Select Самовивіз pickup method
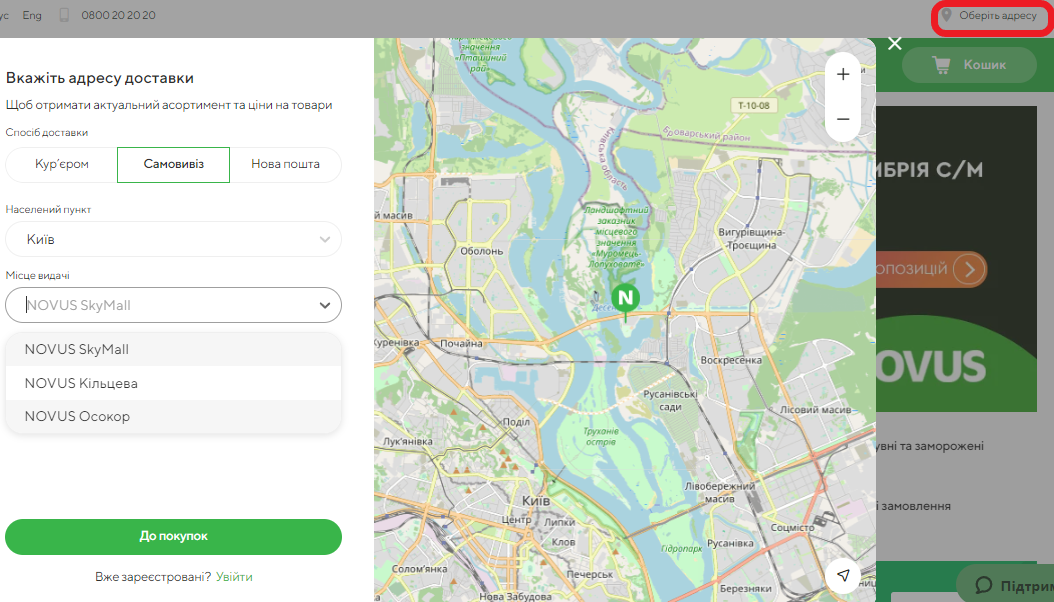The image size is (1054, 602). (x=173, y=164)
